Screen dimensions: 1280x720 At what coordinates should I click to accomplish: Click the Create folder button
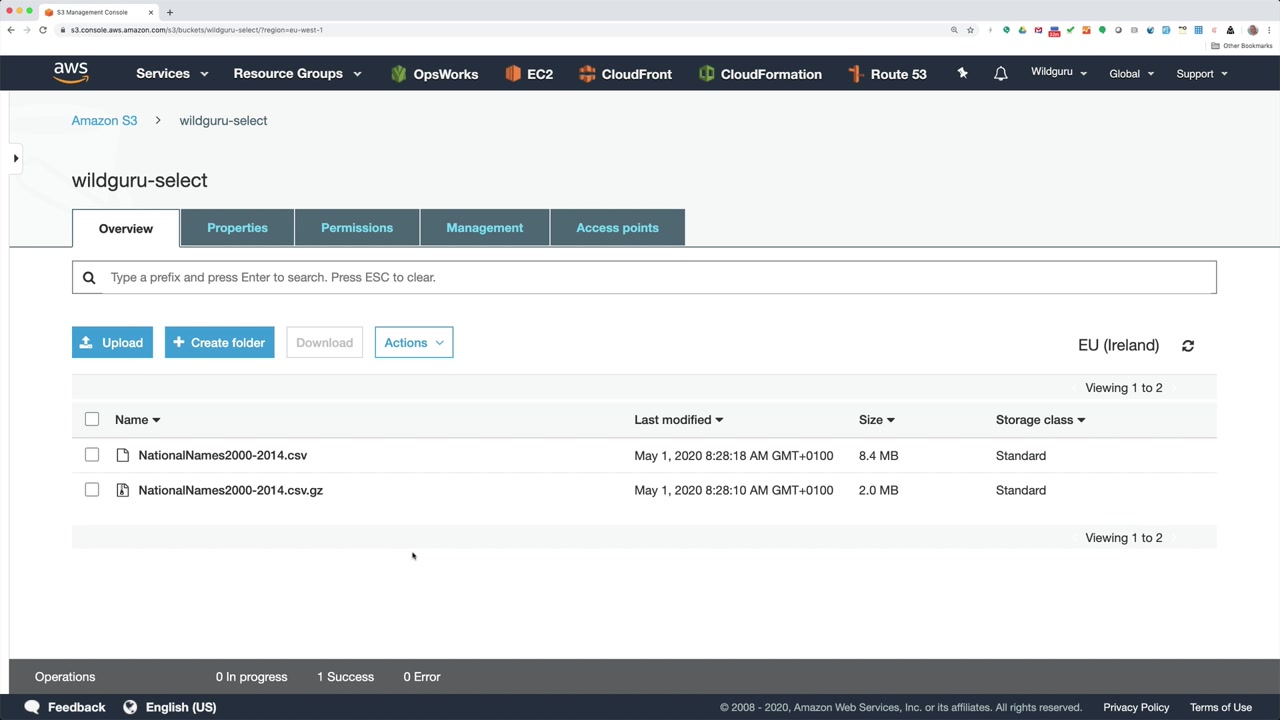[x=219, y=343]
